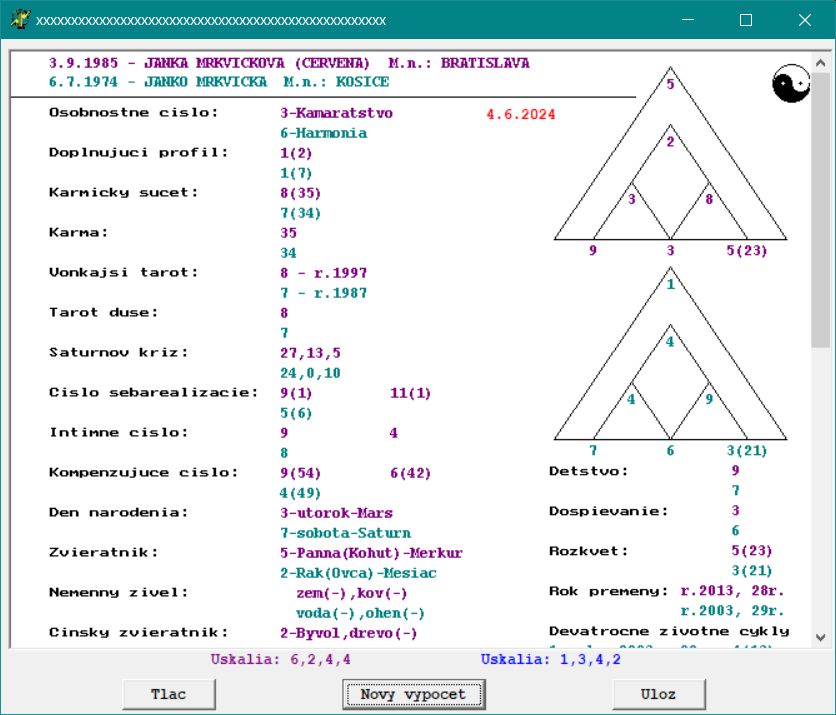836x715 pixels.
Task: Start a new calculation with Novy vypocet
Action: [413, 694]
